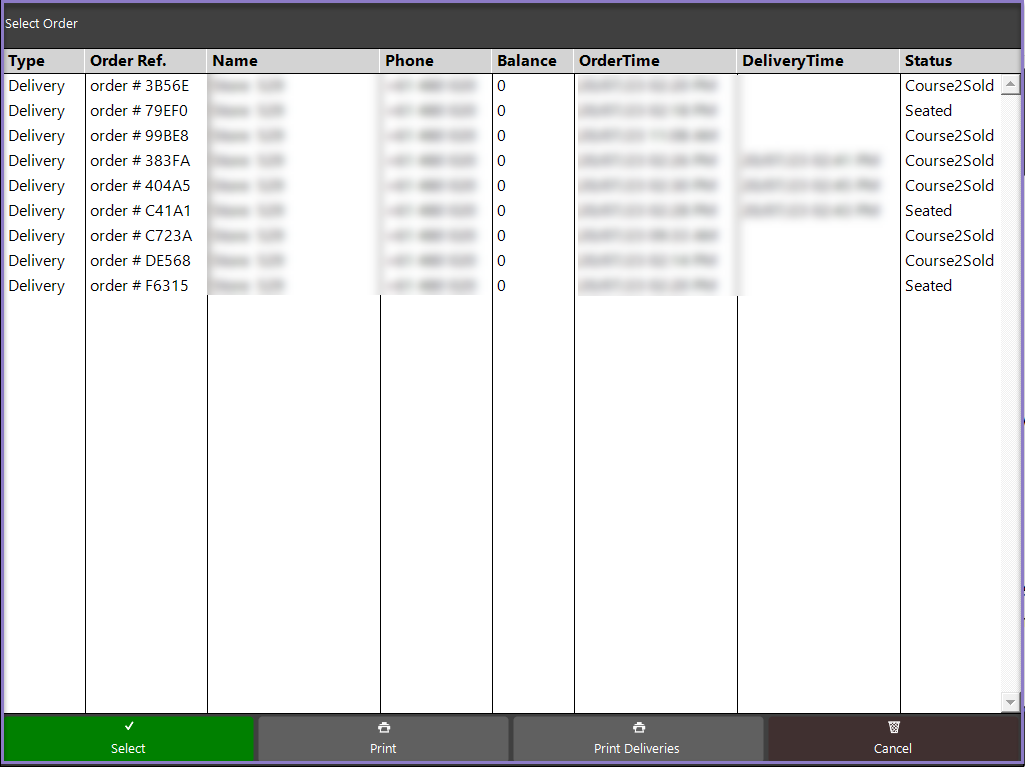The height and width of the screenshot is (767, 1025).
Task: Select order # 3B56E row
Action: [x=139, y=86]
